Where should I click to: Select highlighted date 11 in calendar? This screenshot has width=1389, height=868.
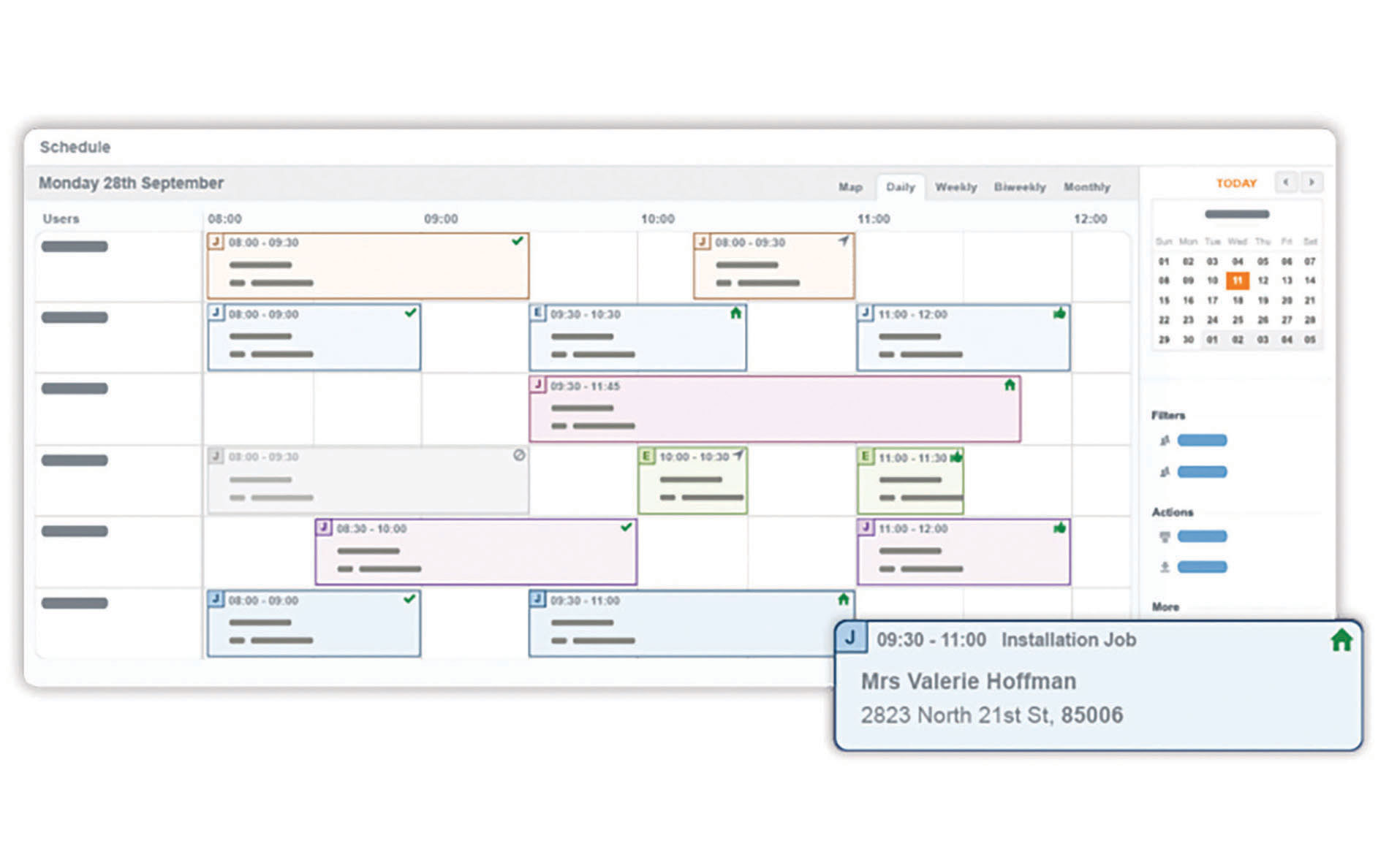(x=1237, y=281)
